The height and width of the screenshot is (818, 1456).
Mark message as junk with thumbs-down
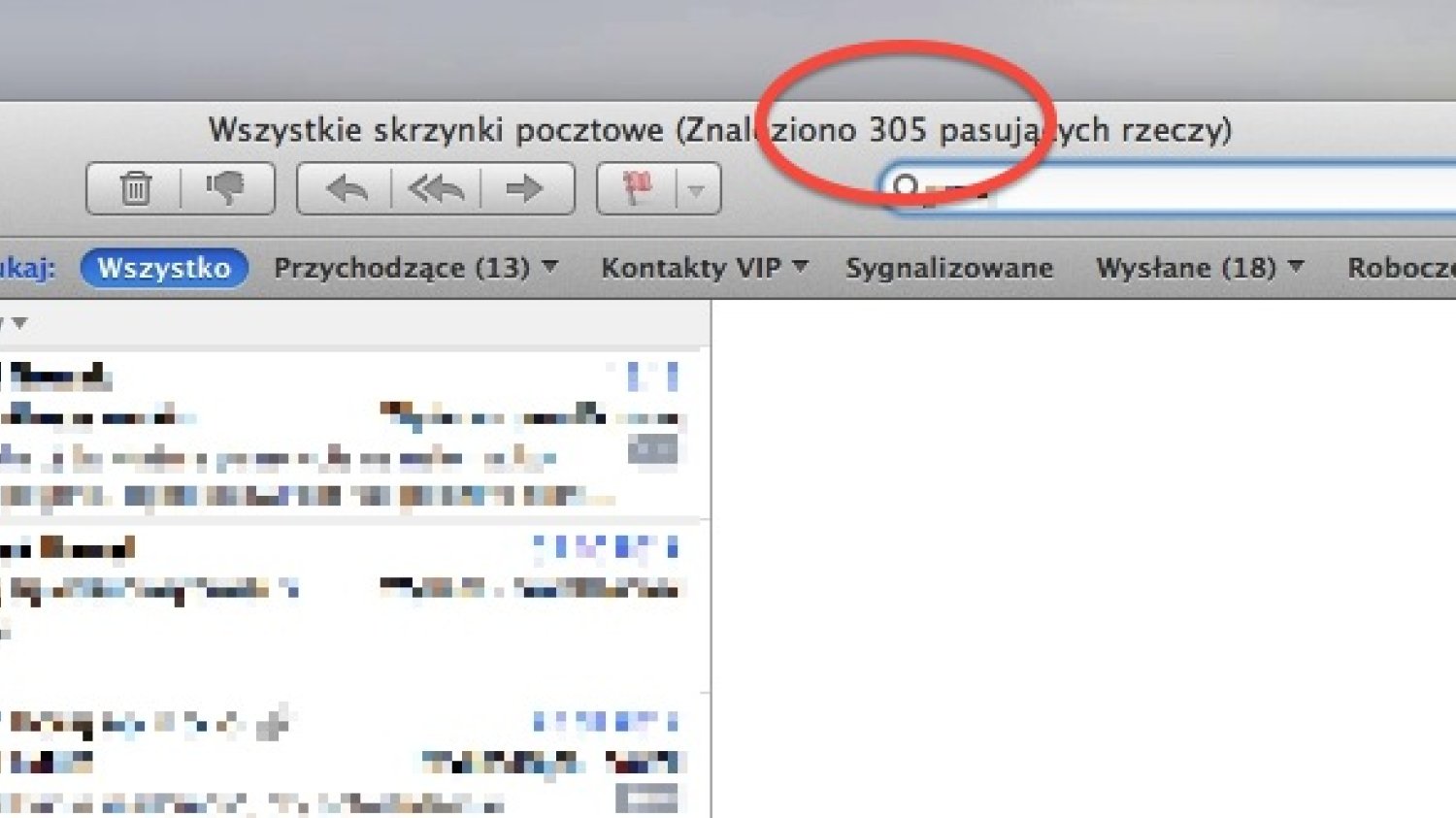point(227,188)
